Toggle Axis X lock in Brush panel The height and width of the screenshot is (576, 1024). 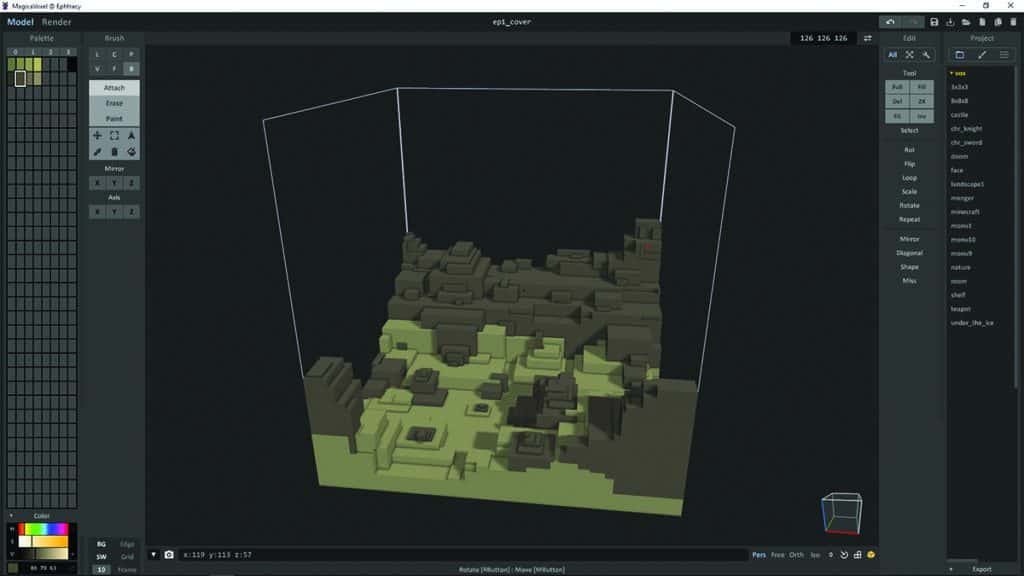click(x=97, y=212)
